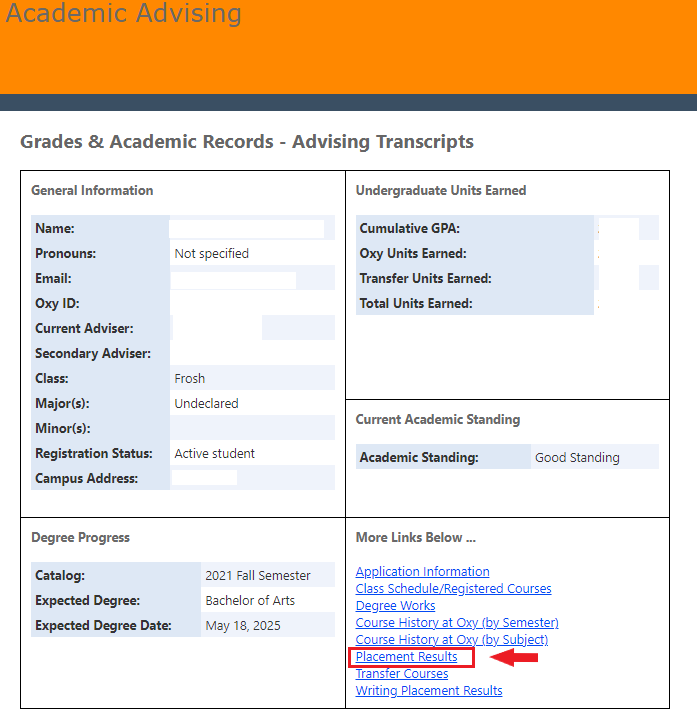Viewport: 697px width, 714px height.
Task: Open Course History at Oxy (by Subject)
Action: (452, 639)
